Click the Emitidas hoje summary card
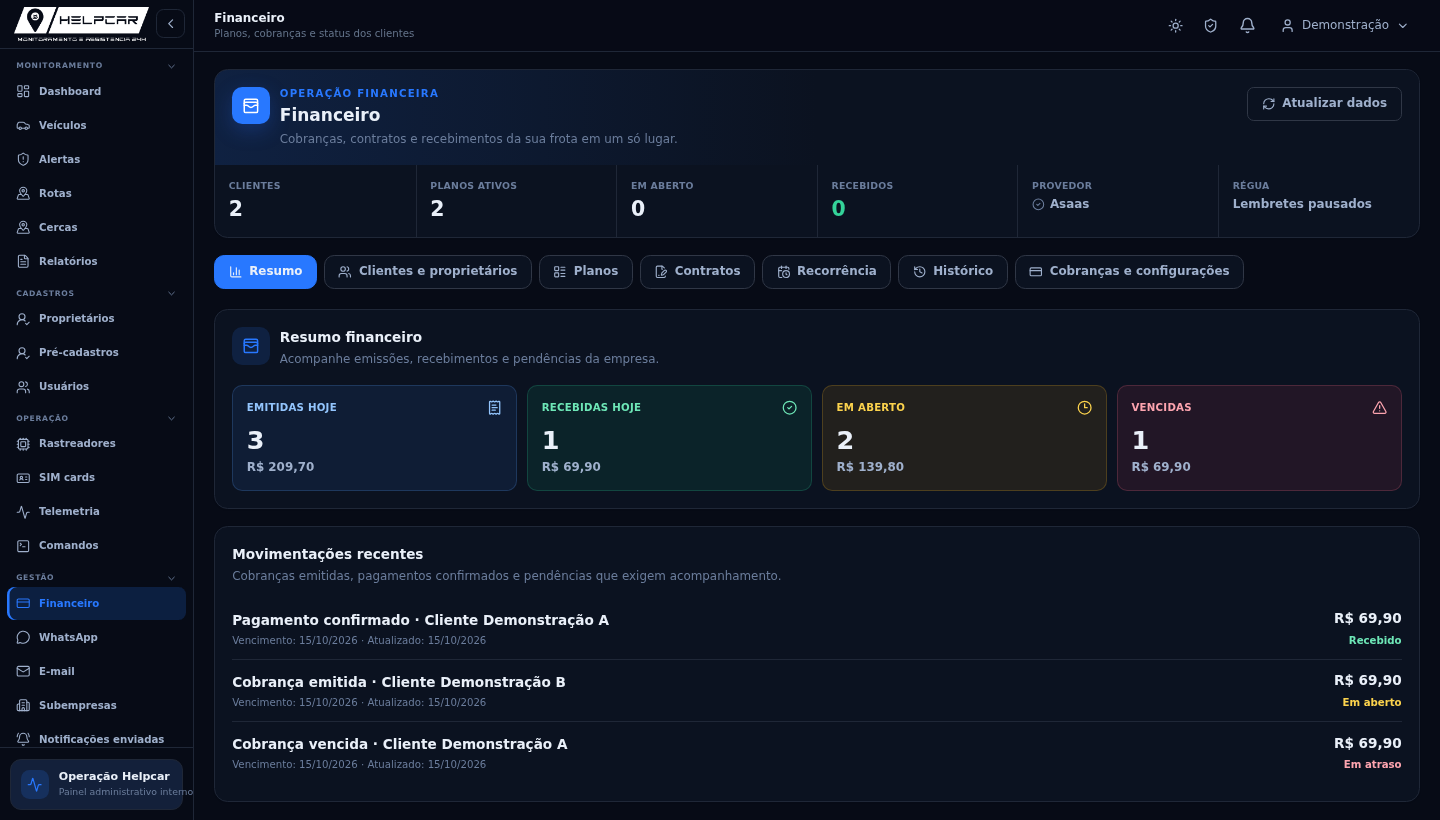 (x=374, y=438)
